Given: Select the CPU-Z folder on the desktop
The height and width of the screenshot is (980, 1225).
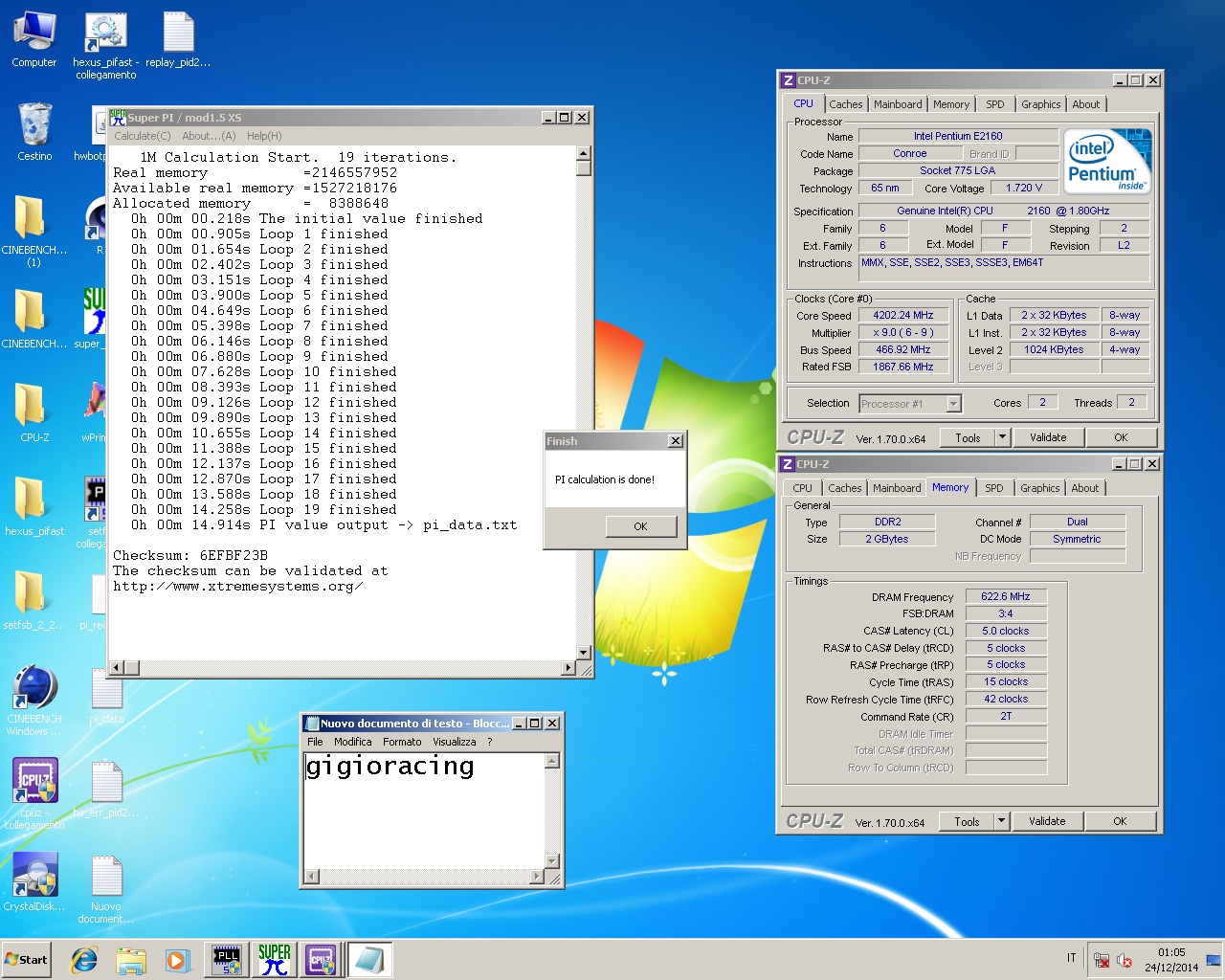Looking at the screenshot, I should coord(34,412).
